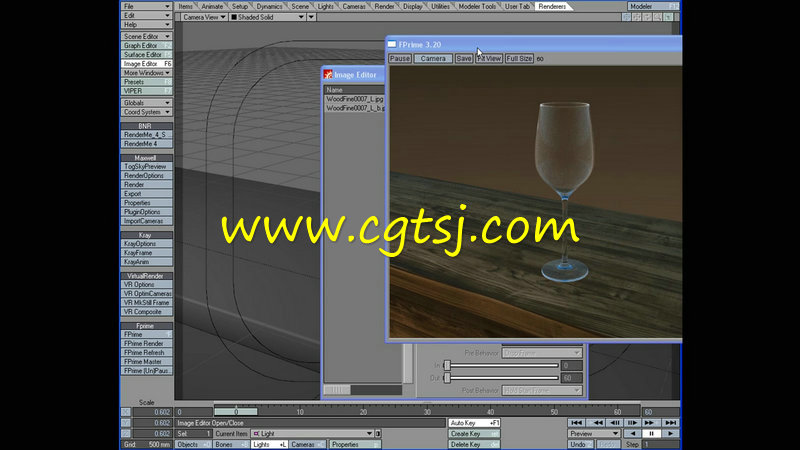
Task: Click the FPrime Render button
Action: pyautogui.click(x=146, y=344)
